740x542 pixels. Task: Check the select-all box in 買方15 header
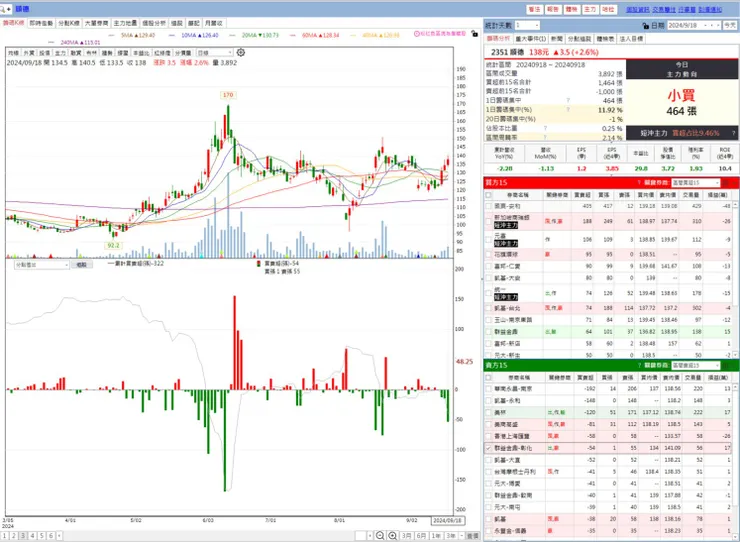click(488, 195)
